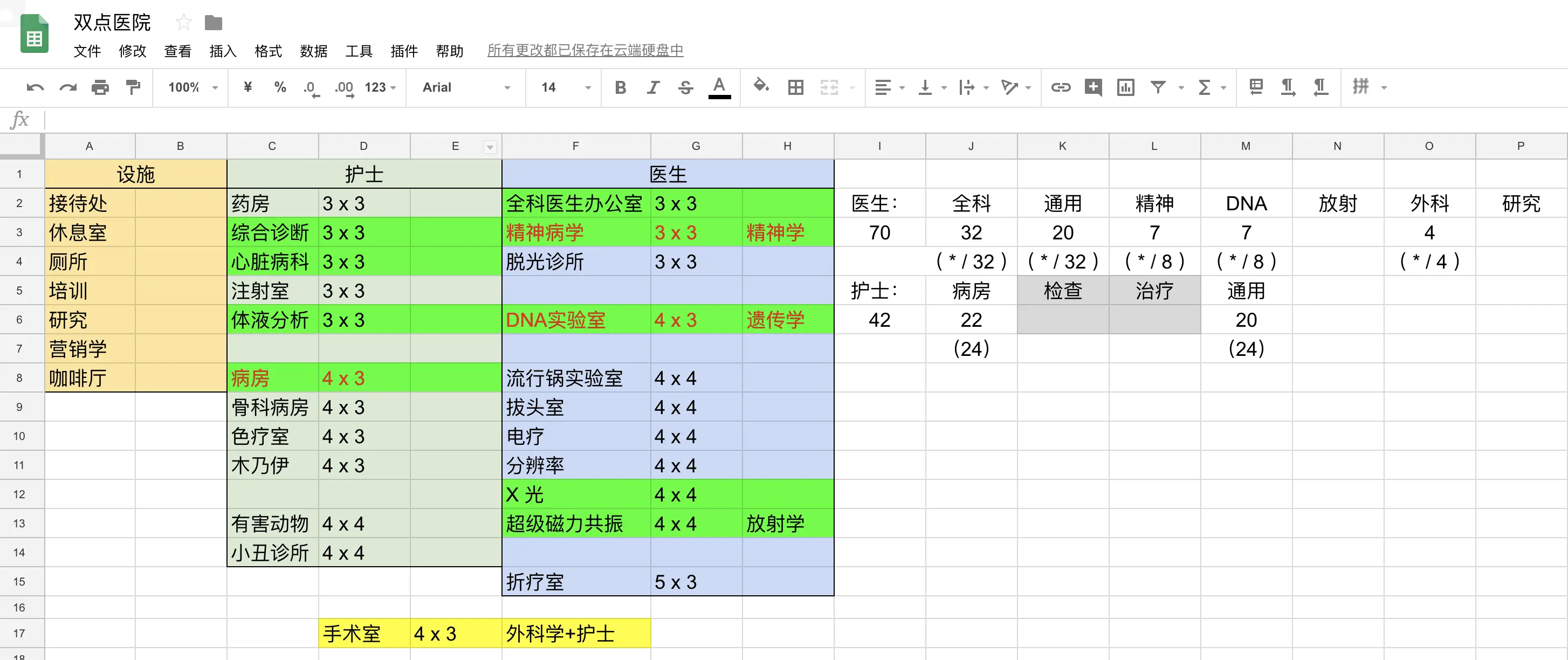
Task: Click the Insert chart icon
Action: pyautogui.click(x=1125, y=88)
